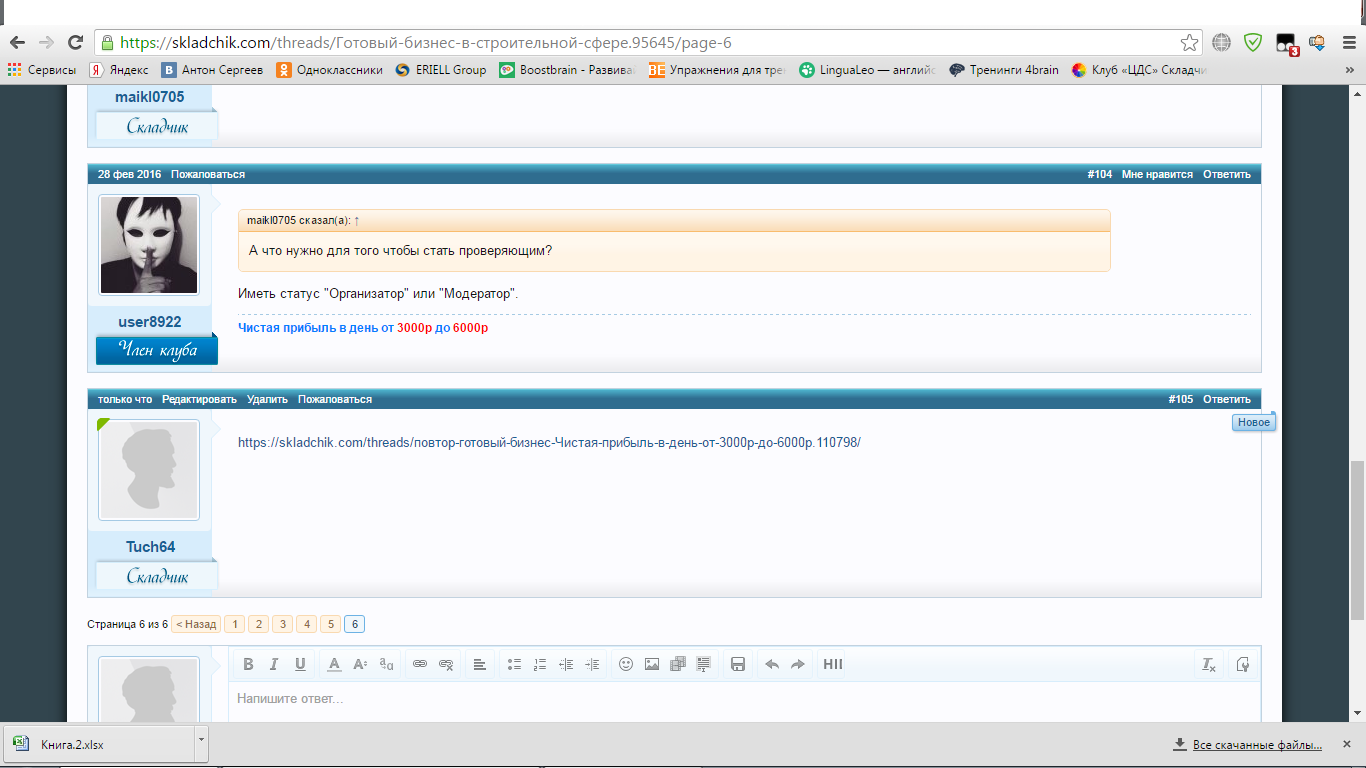The height and width of the screenshot is (768, 1366).
Task: Apply underline formatting in reply editor
Action: [300, 664]
